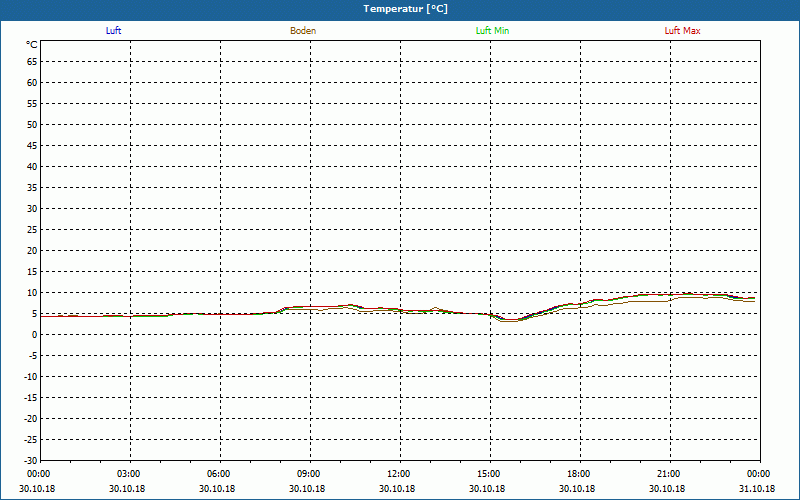Click the 40 value on the y-axis

pyautogui.click(x=32, y=167)
